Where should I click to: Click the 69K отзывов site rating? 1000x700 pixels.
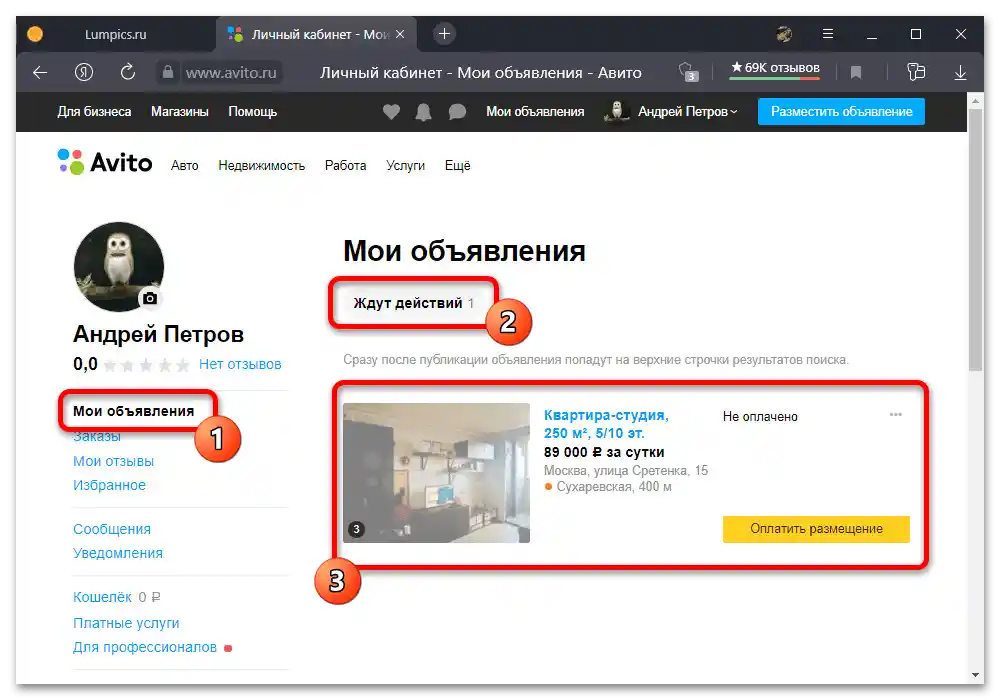775,68
